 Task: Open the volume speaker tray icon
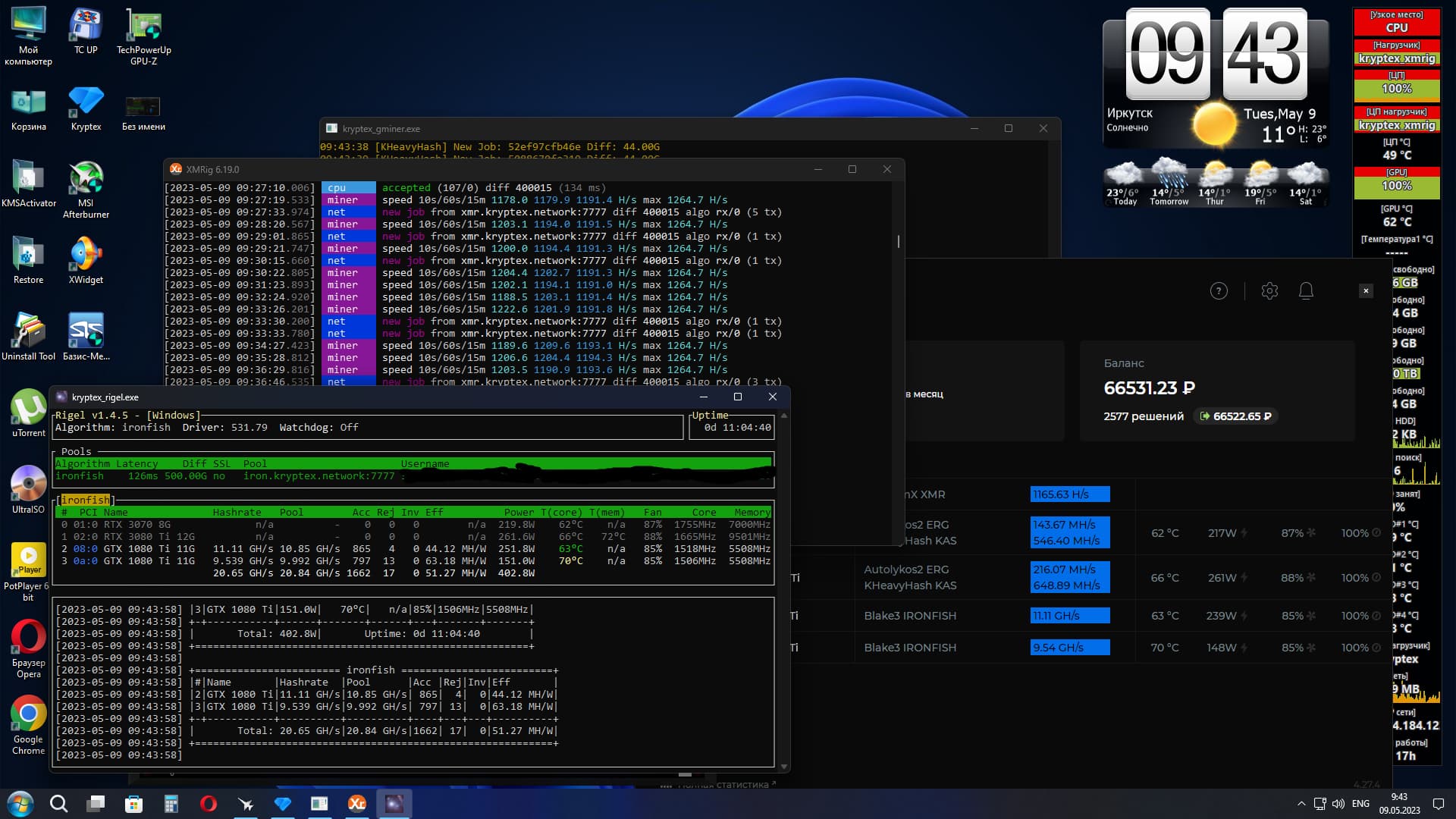click(x=1338, y=804)
